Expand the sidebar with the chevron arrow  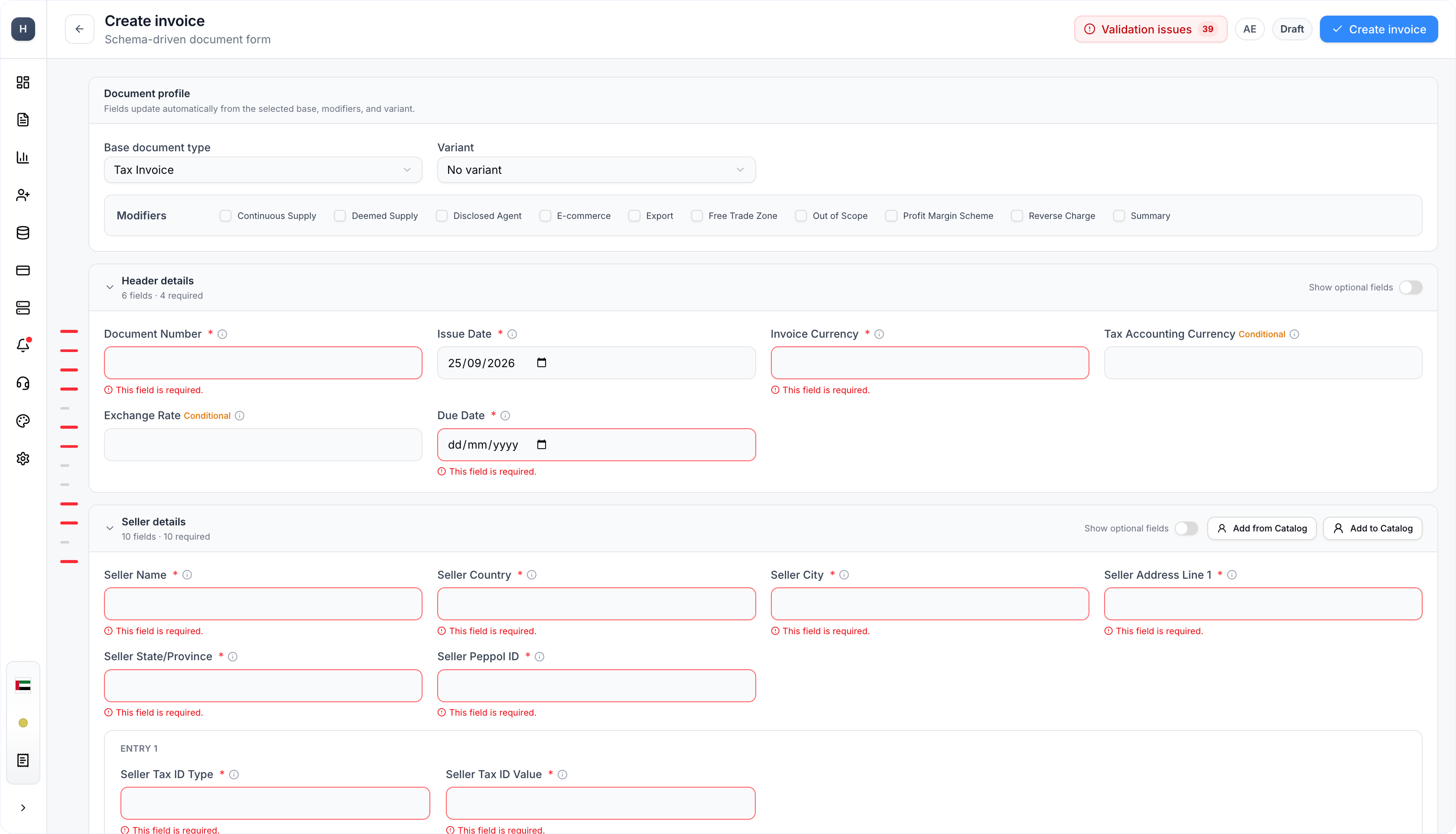click(23, 808)
